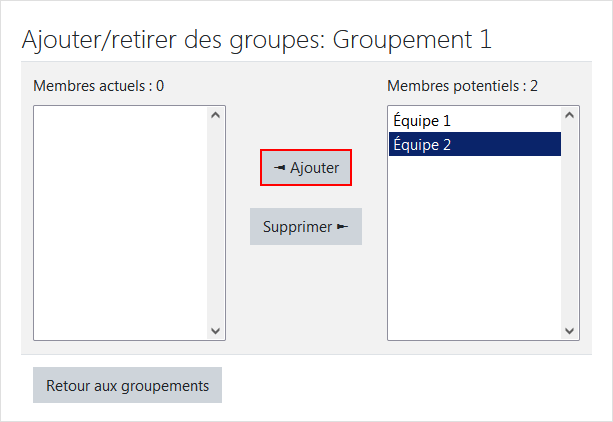Click the current members scrollbar track
Screen dimensions: 613x422
217,220
